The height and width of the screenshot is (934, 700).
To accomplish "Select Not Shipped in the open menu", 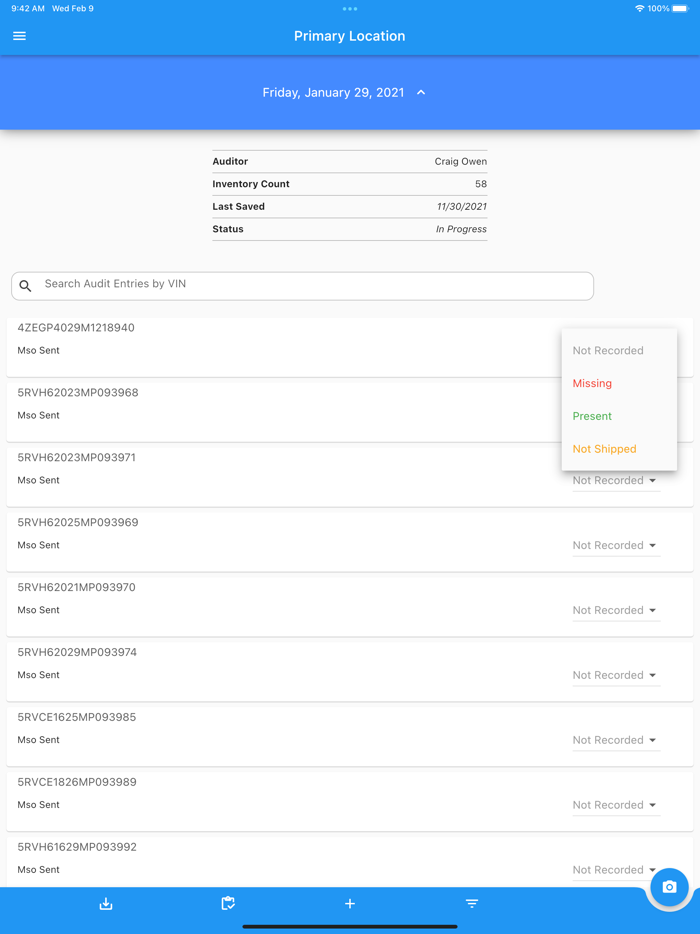I will tap(603, 448).
